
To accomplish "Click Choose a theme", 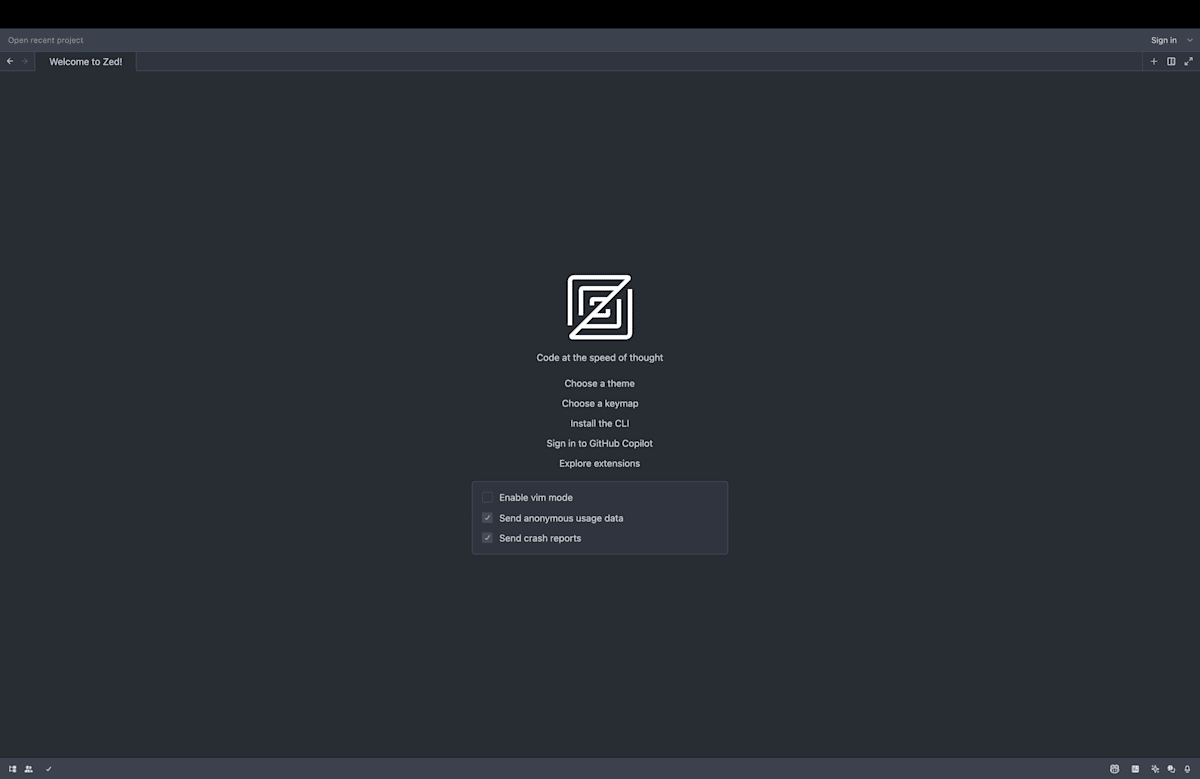I will [599, 384].
